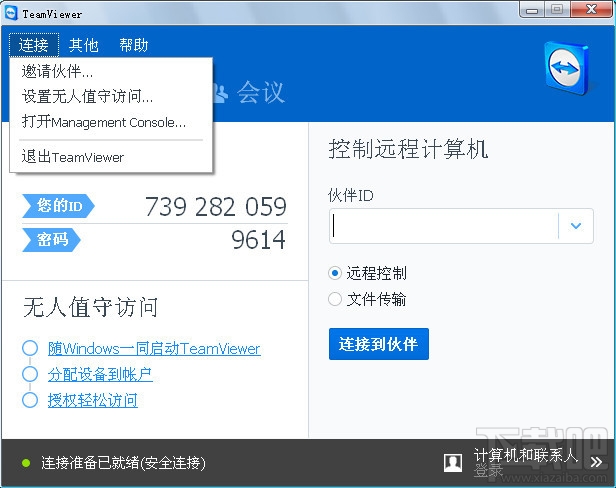This screenshot has width=616, height=488.
Task: Click the green connection status dot
Action: (x=26, y=463)
